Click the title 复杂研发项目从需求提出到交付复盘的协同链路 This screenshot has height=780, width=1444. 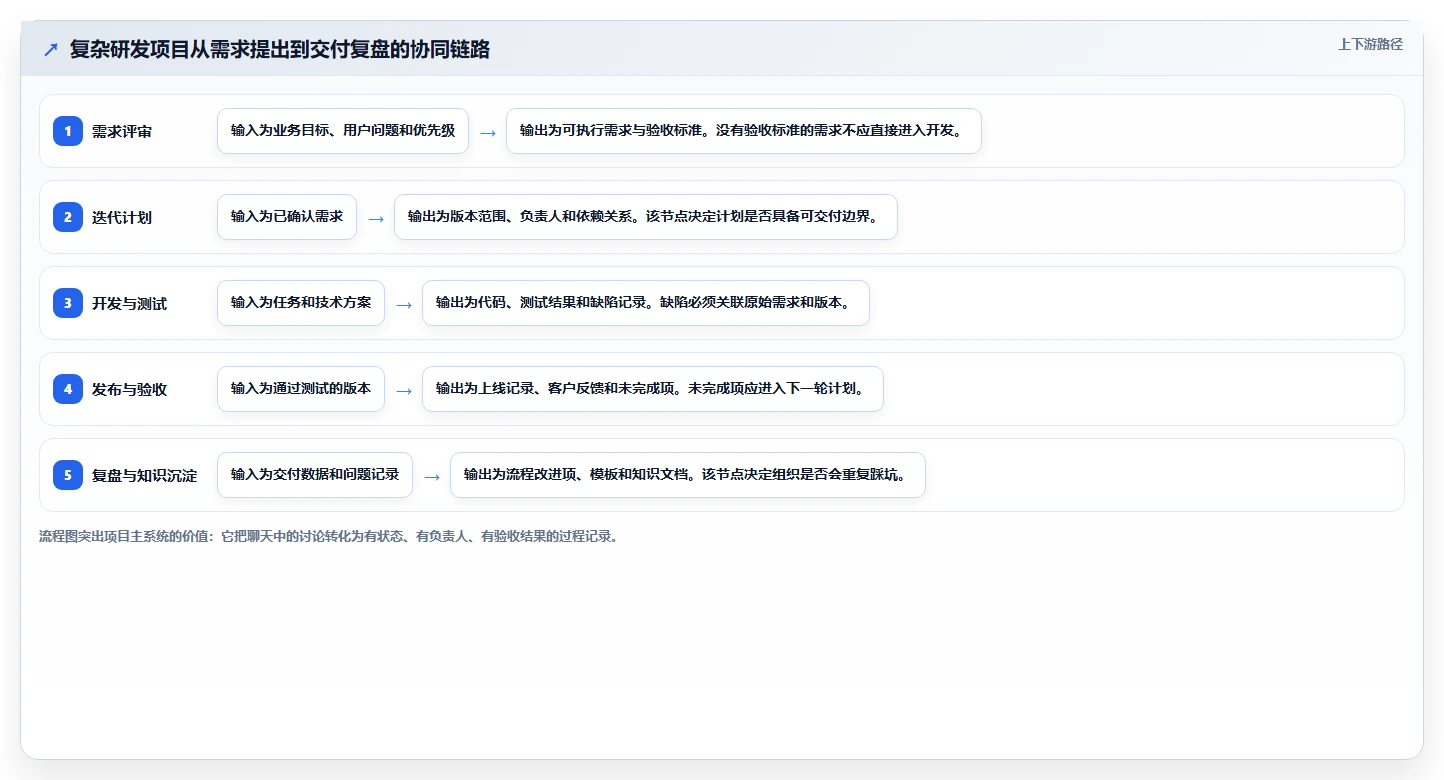279,50
